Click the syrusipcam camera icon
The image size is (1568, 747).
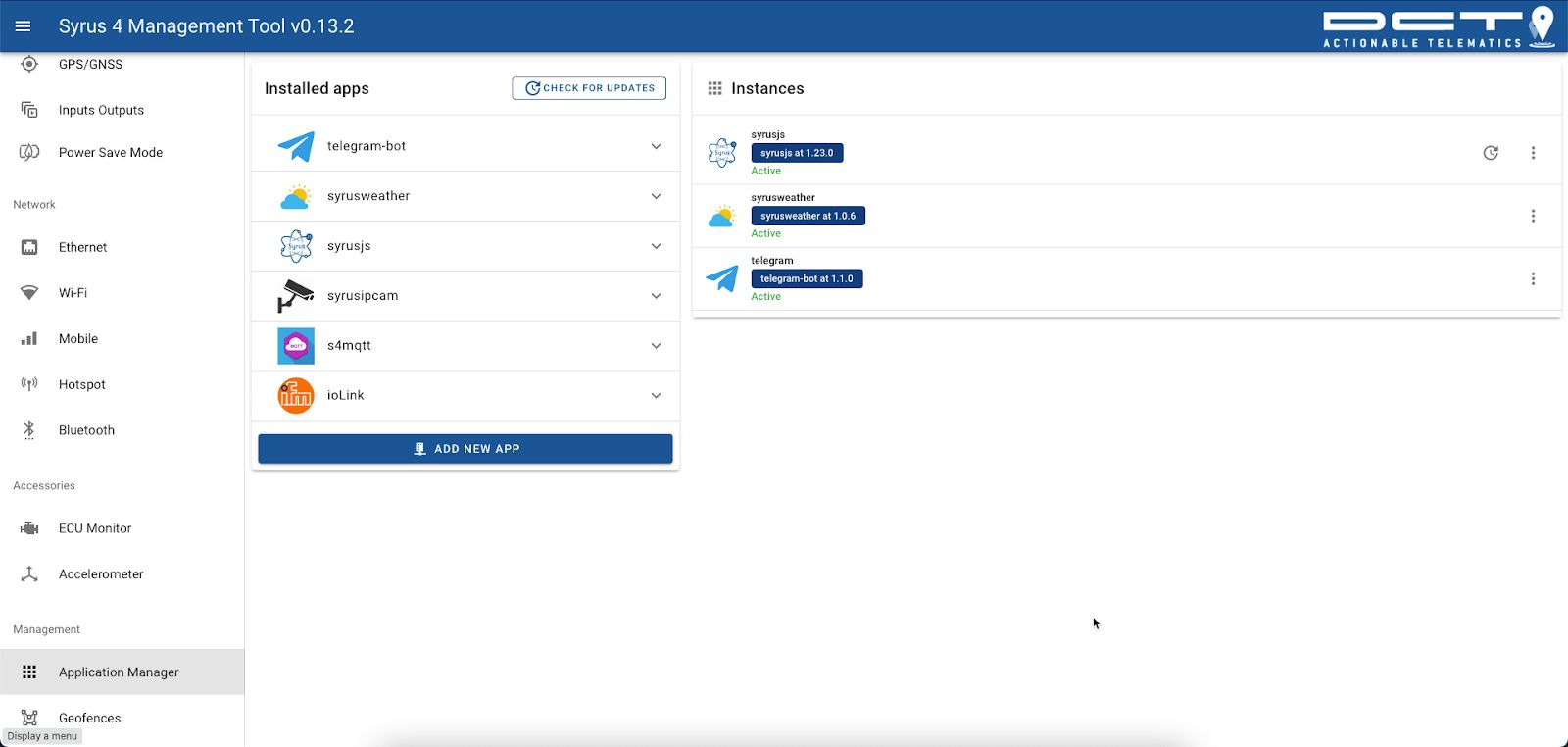295,296
